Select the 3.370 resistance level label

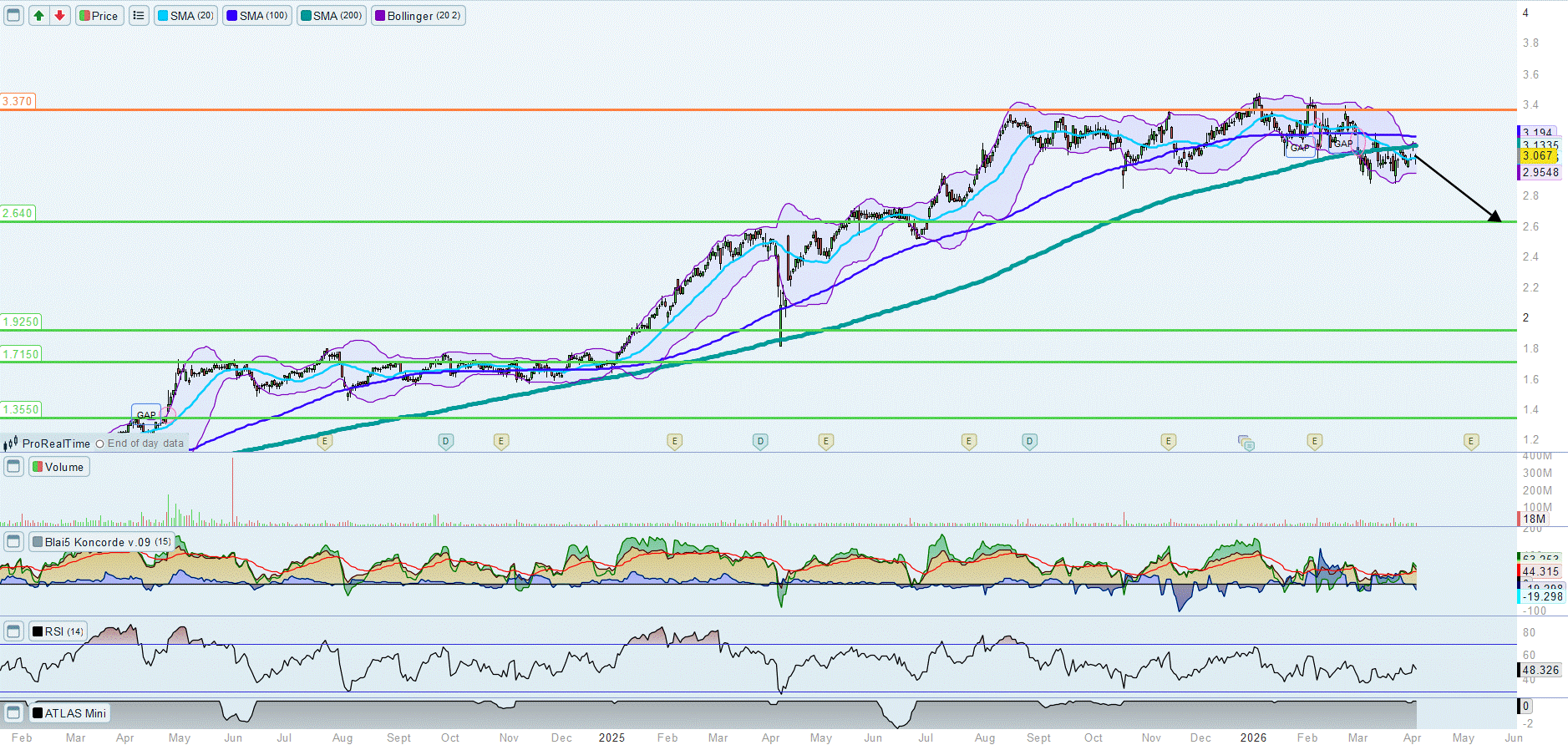18,101
